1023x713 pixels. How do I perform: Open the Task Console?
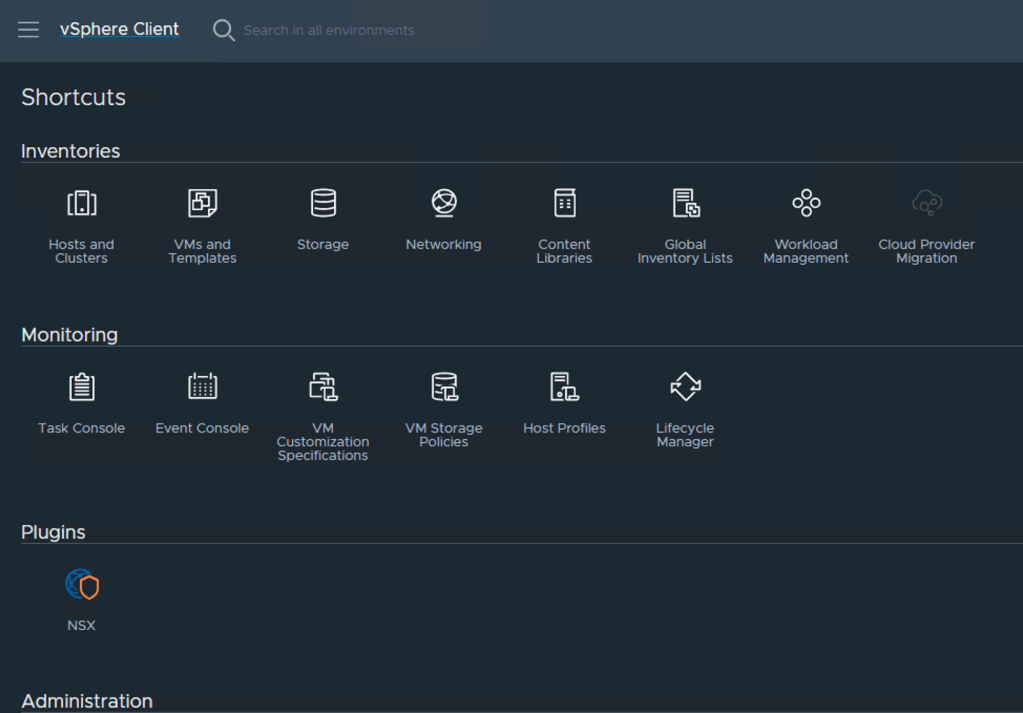81,388
